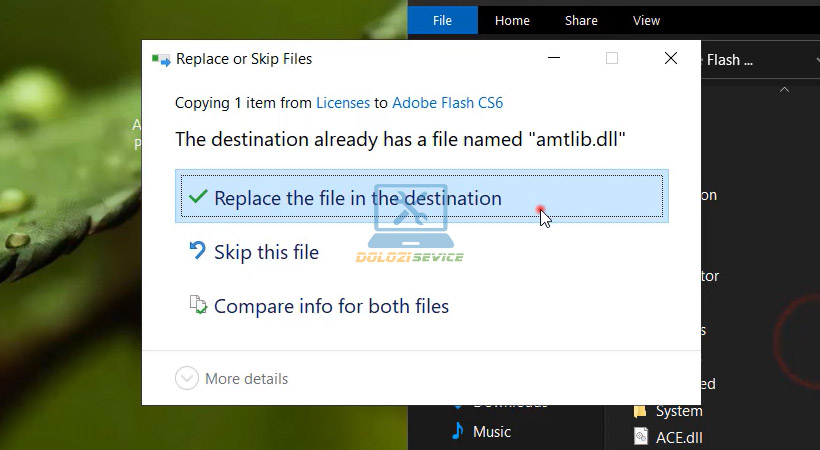
Task: Click the System folder icon
Action: coord(641,411)
